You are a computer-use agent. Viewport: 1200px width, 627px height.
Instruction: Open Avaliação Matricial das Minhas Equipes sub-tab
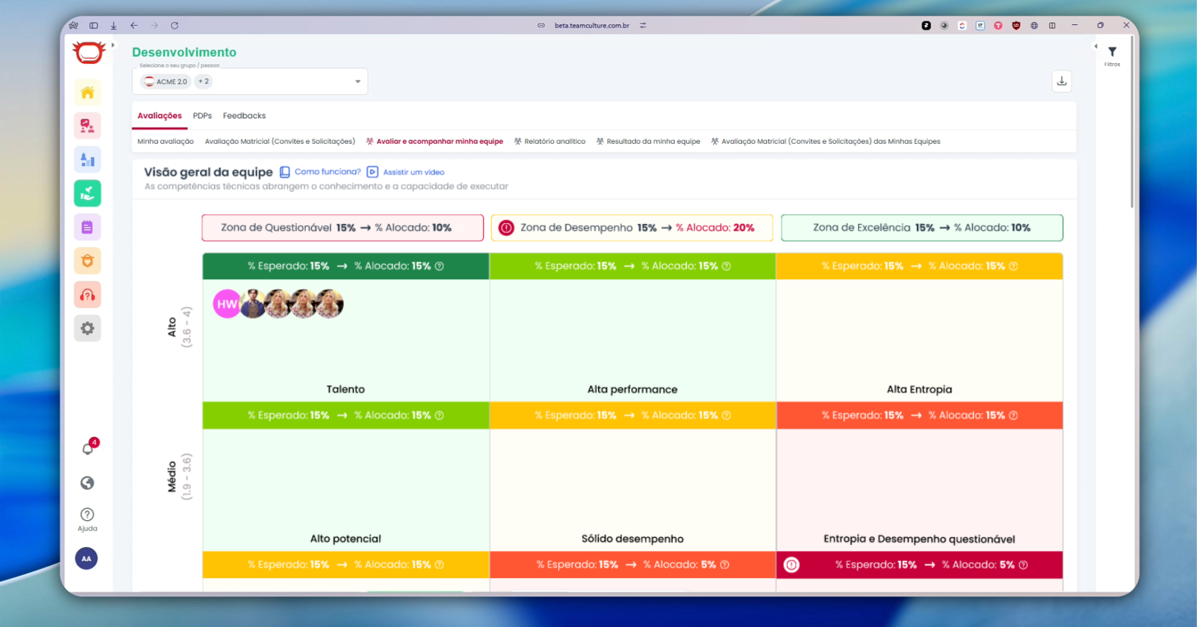(x=825, y=142)
